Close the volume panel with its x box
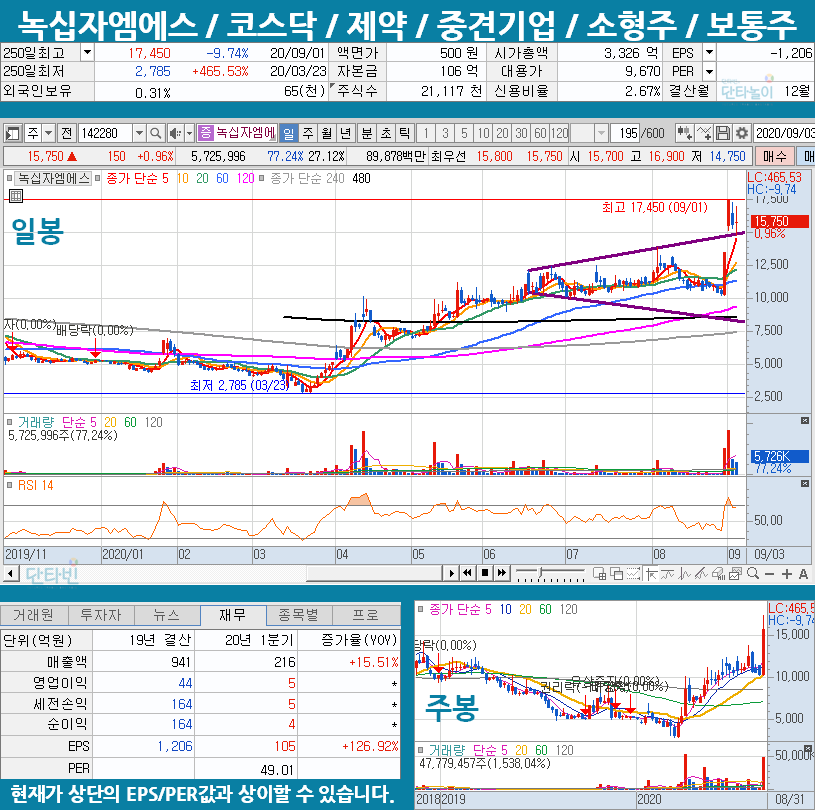 (805, 421)
